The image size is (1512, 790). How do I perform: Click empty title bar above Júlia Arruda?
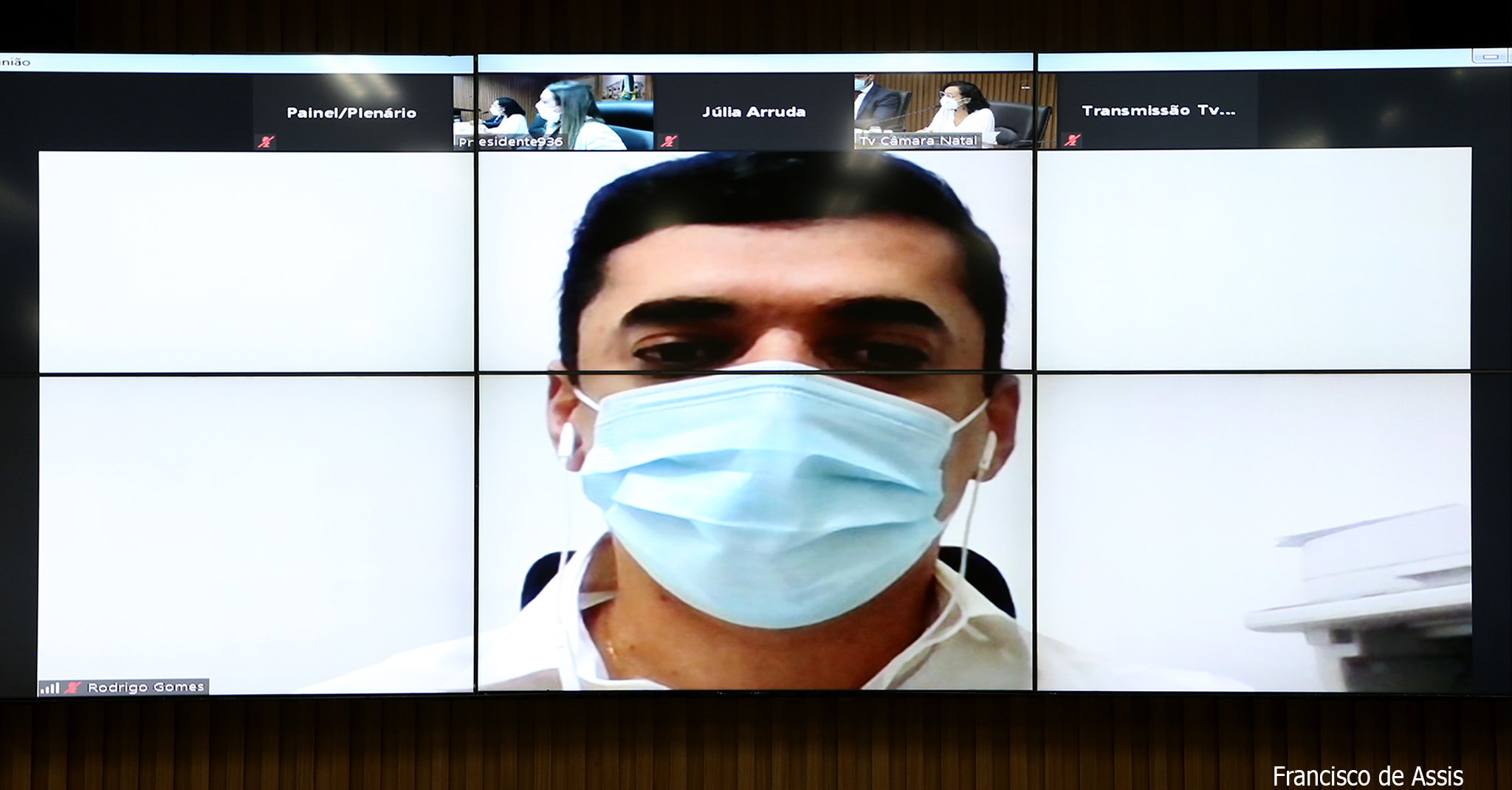(x=753, y=63)
